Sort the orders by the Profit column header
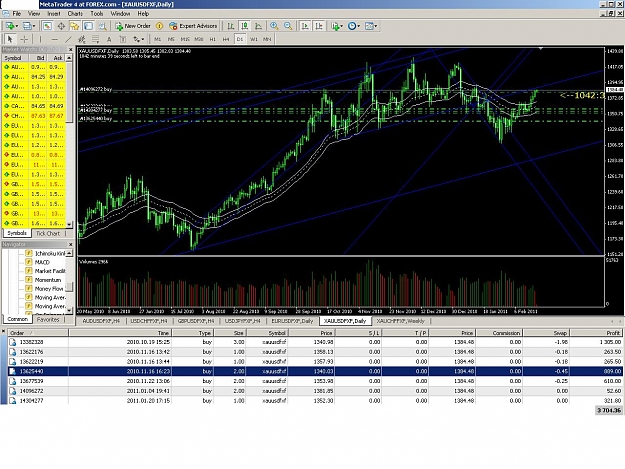 coord(597,333)
